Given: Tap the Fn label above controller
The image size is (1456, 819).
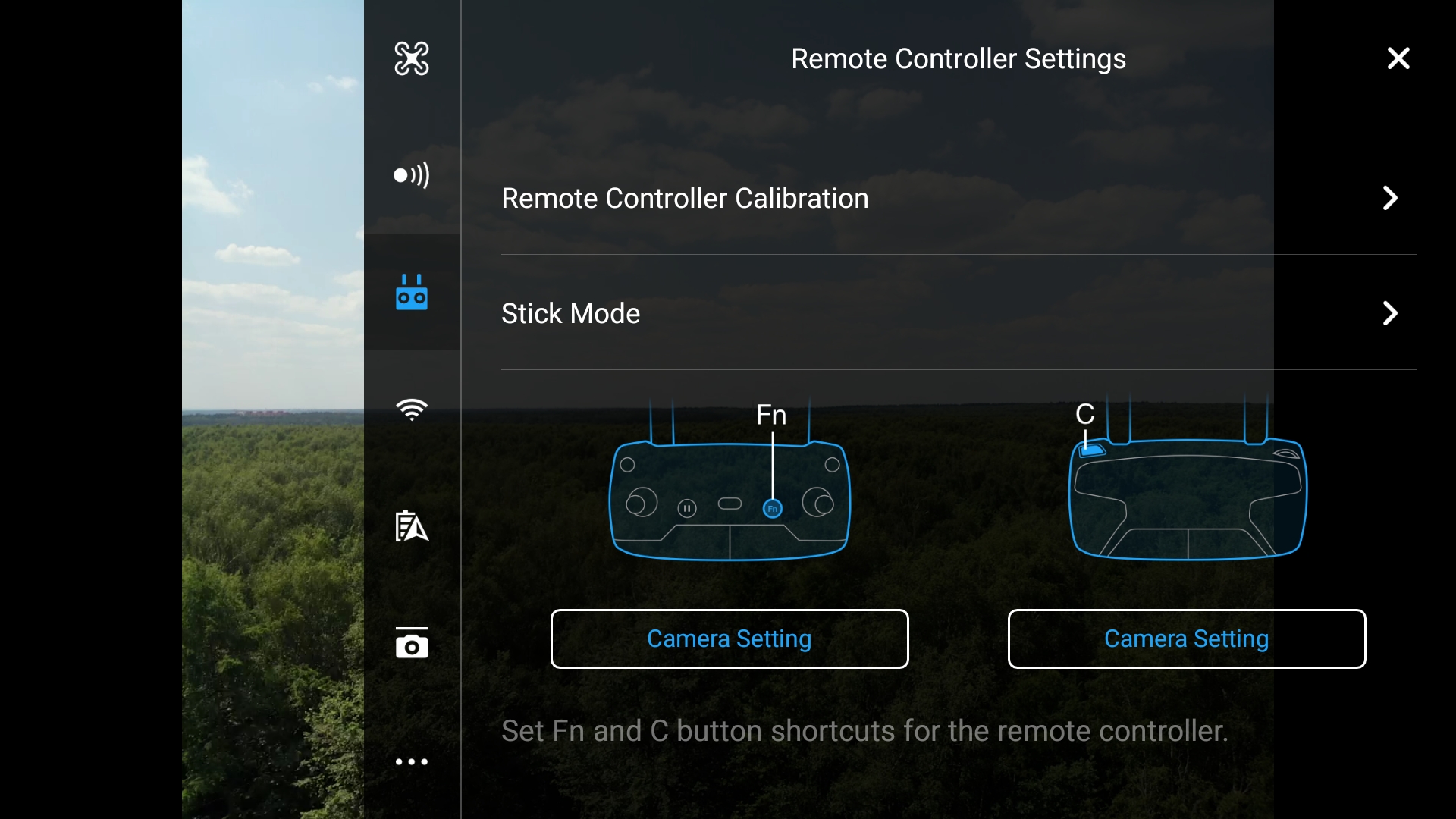Looking at the screenshot, I should coord(771,415).
